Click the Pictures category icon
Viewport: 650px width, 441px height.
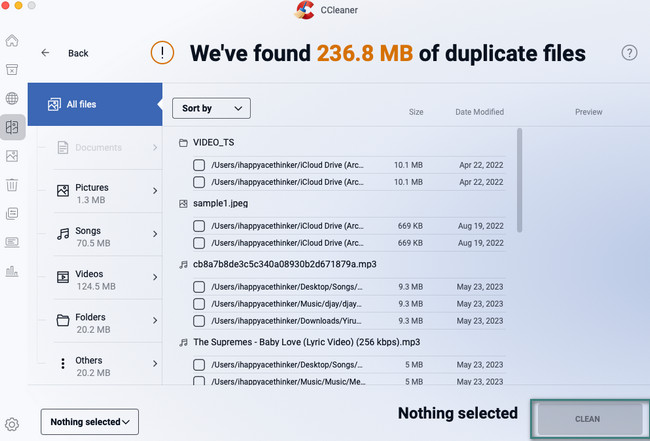point(63,191)
